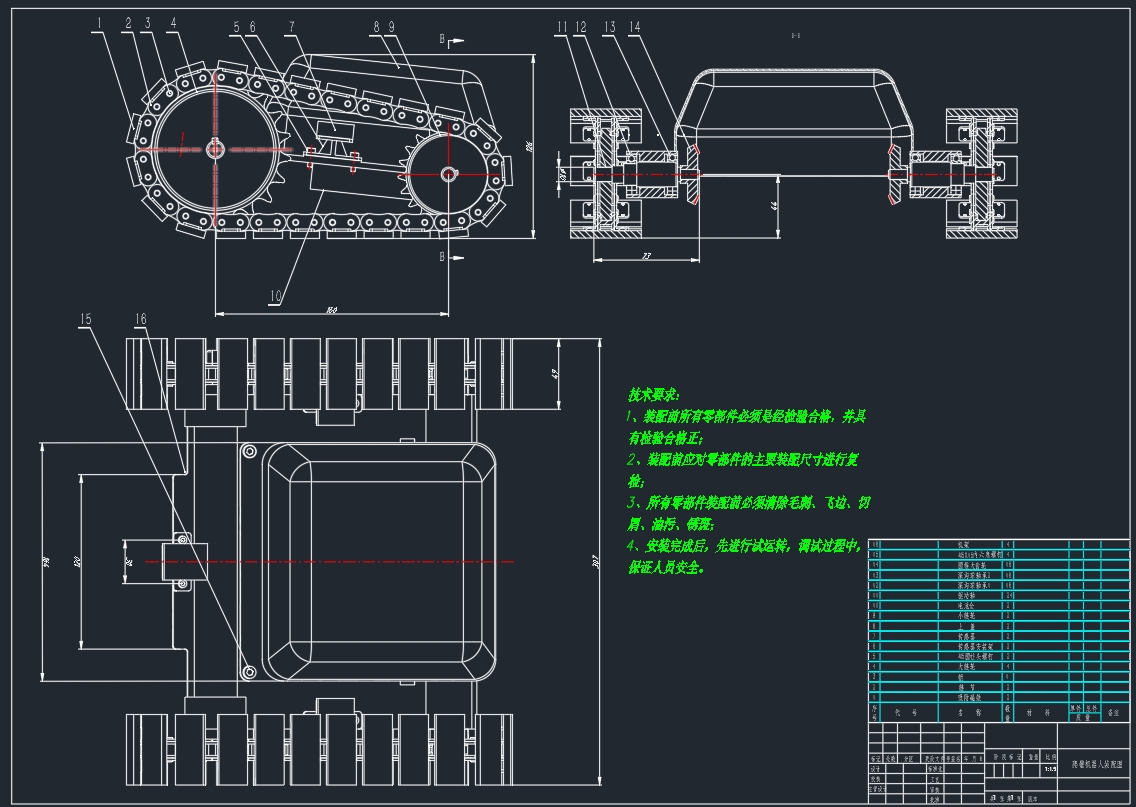Click the 机架 row in parts list
The image size is (1136, 807).
point(999,545)
